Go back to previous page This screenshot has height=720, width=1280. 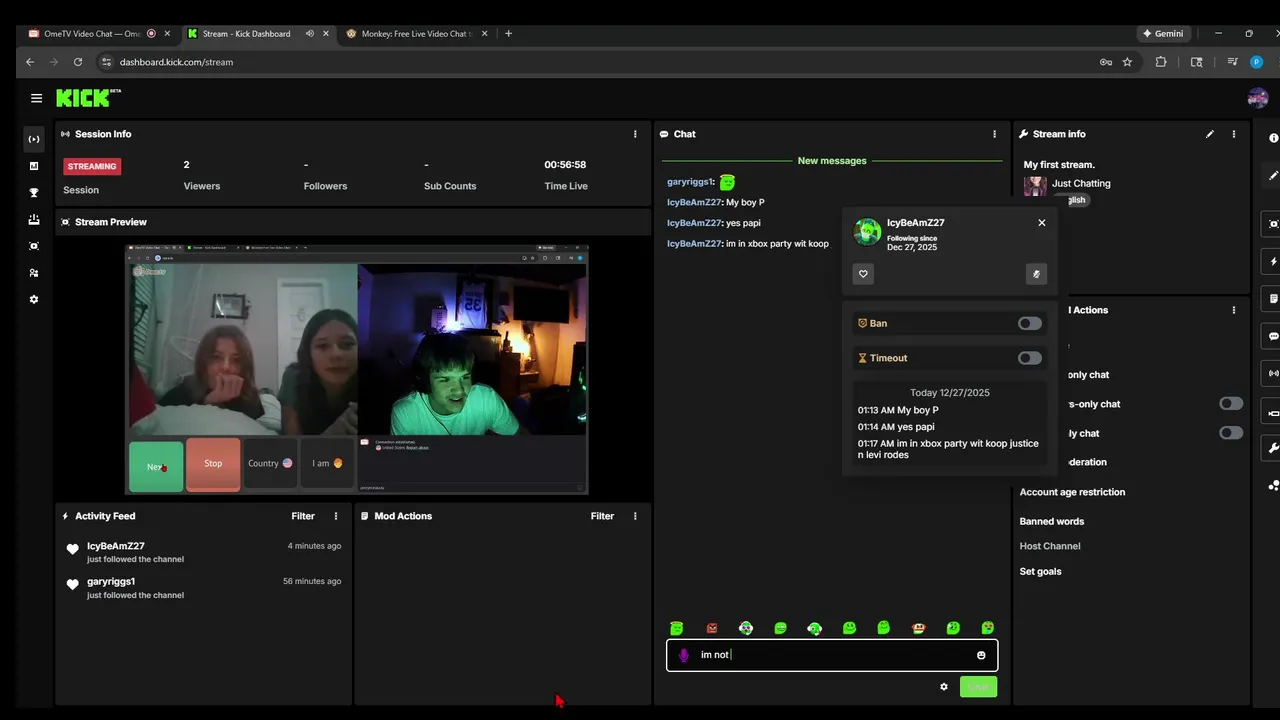(x=30, y=62)
